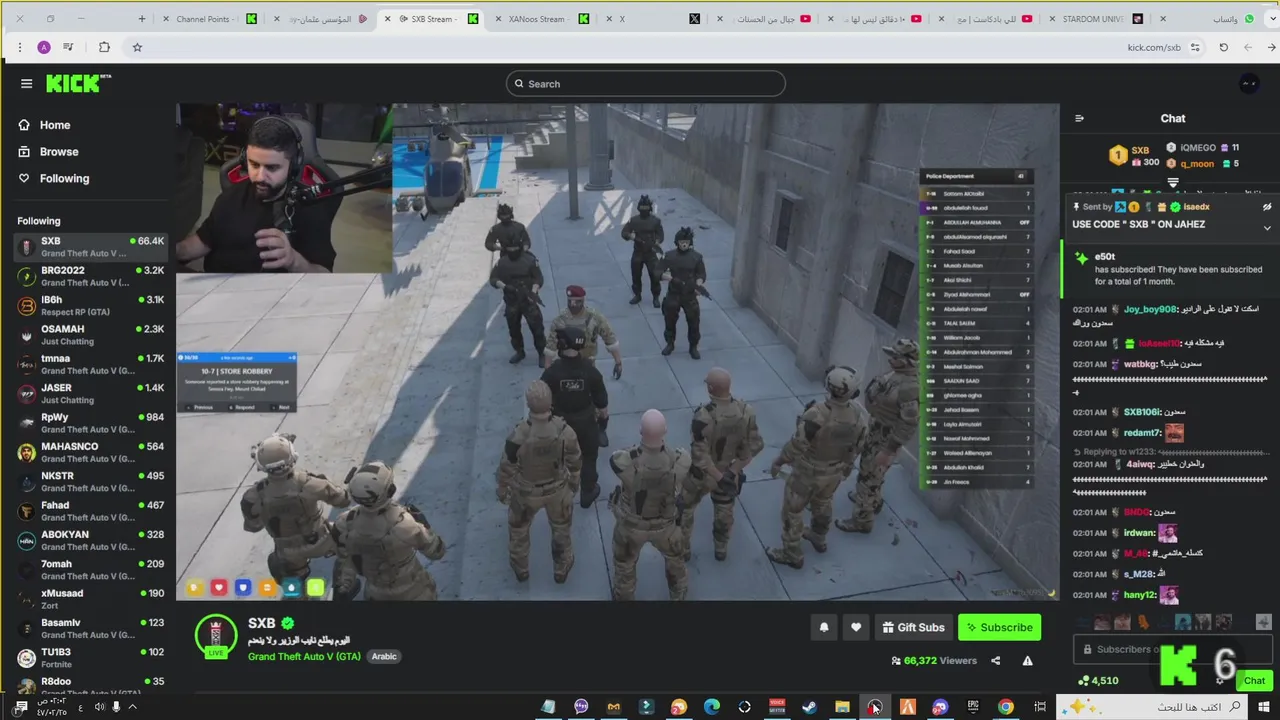Open File Explorer from taskbar
1280x720 pixels.
tap(842, 707)
